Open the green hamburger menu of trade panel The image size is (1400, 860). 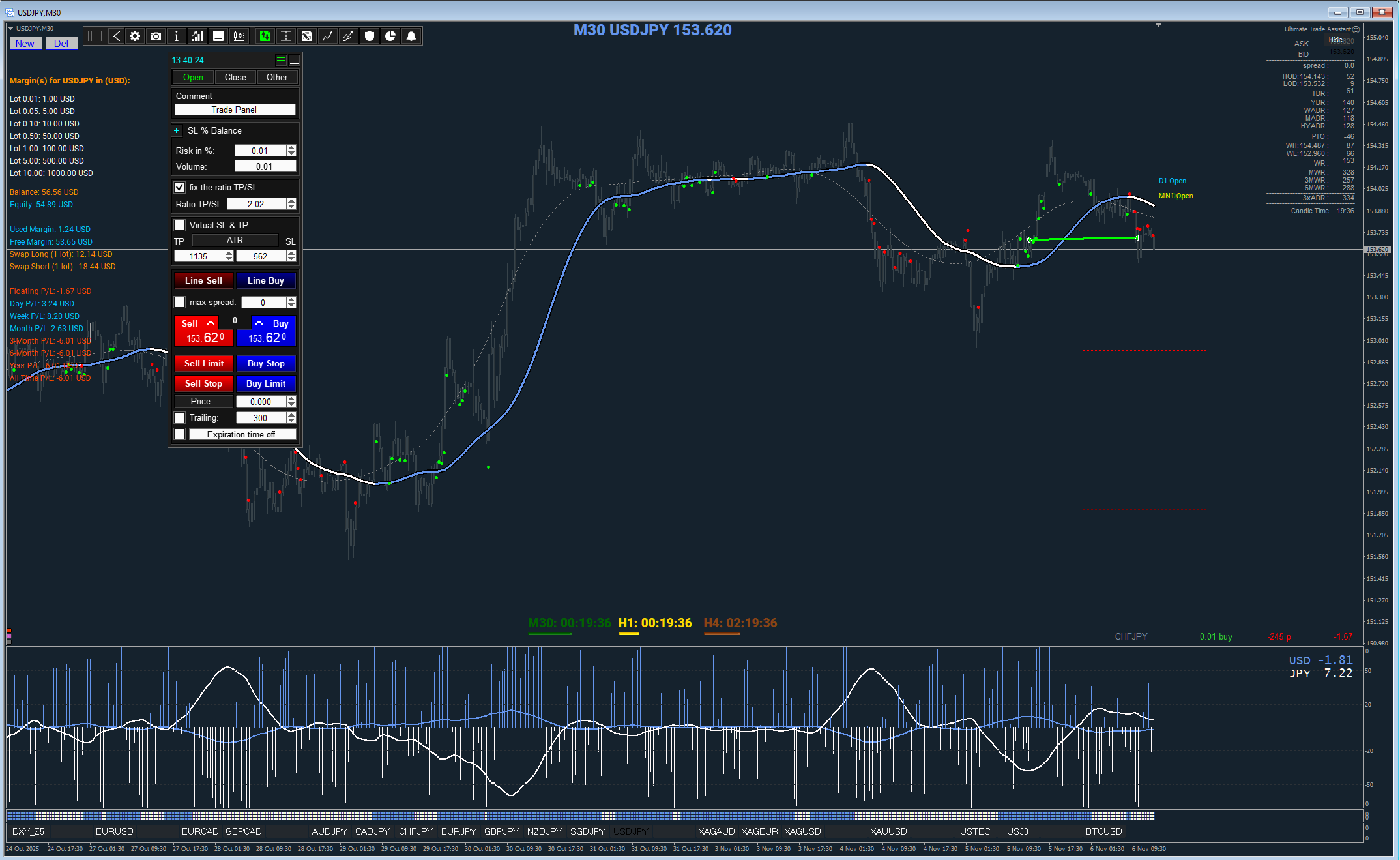(281, 61)
